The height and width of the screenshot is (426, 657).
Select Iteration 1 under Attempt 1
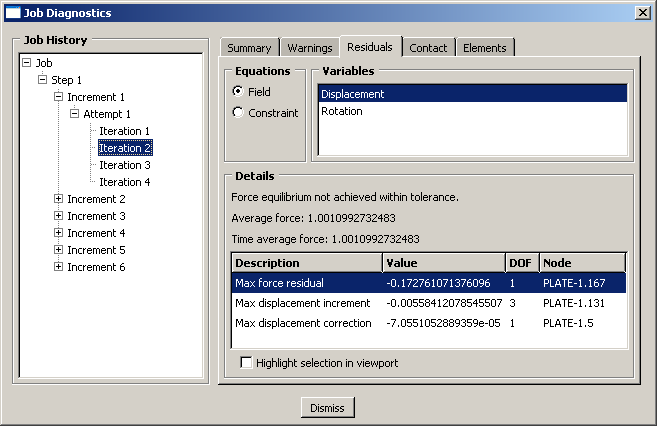click(125, 131)
